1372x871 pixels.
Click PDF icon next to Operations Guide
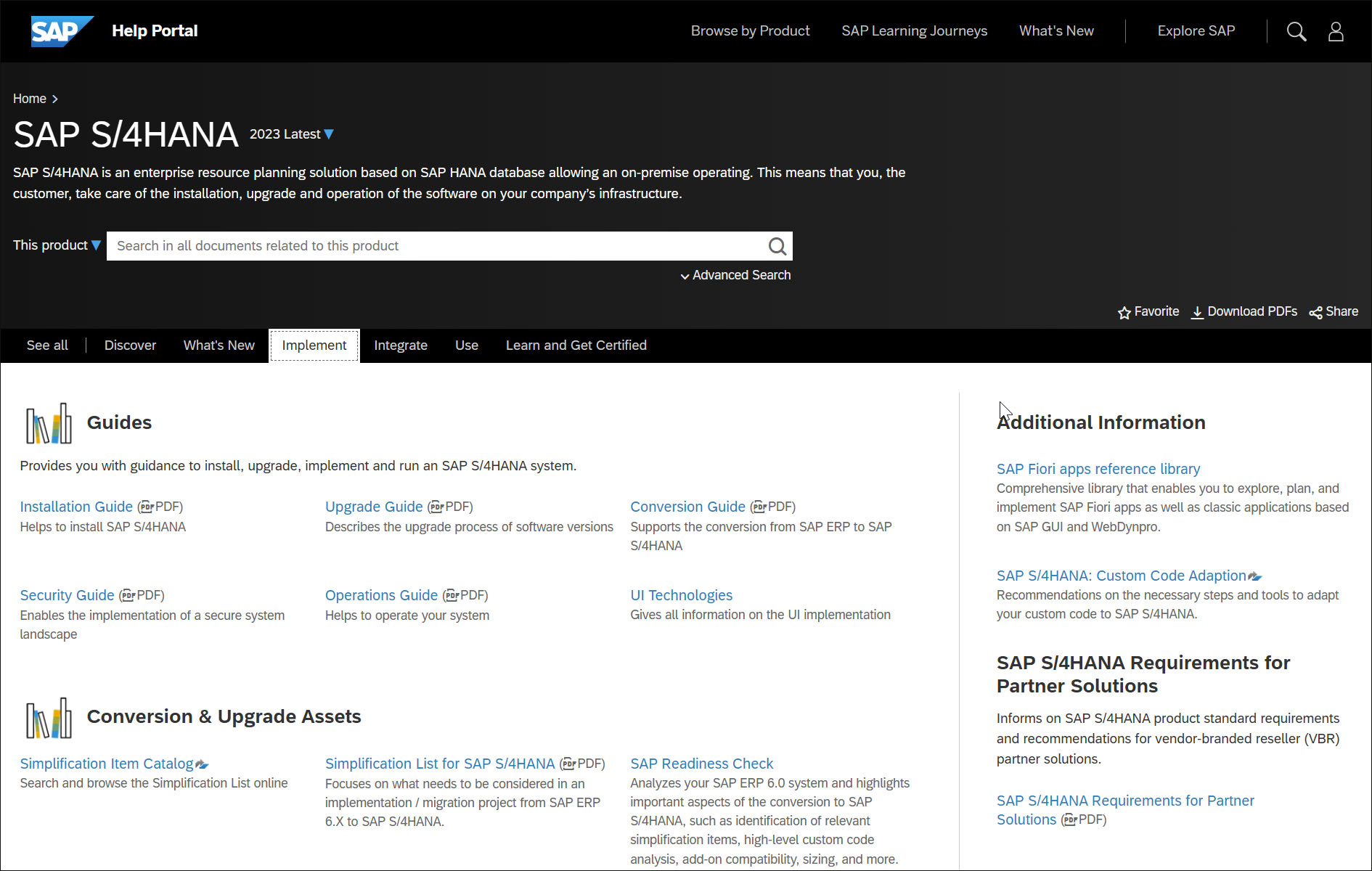452,595
